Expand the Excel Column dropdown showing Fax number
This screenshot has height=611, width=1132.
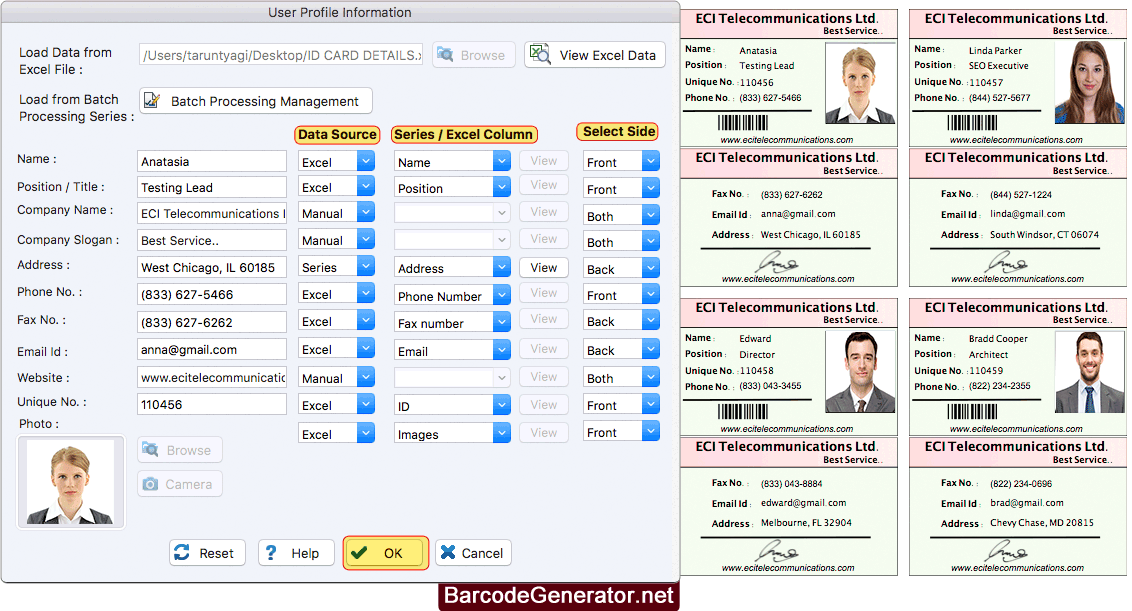tap(502, 322)
